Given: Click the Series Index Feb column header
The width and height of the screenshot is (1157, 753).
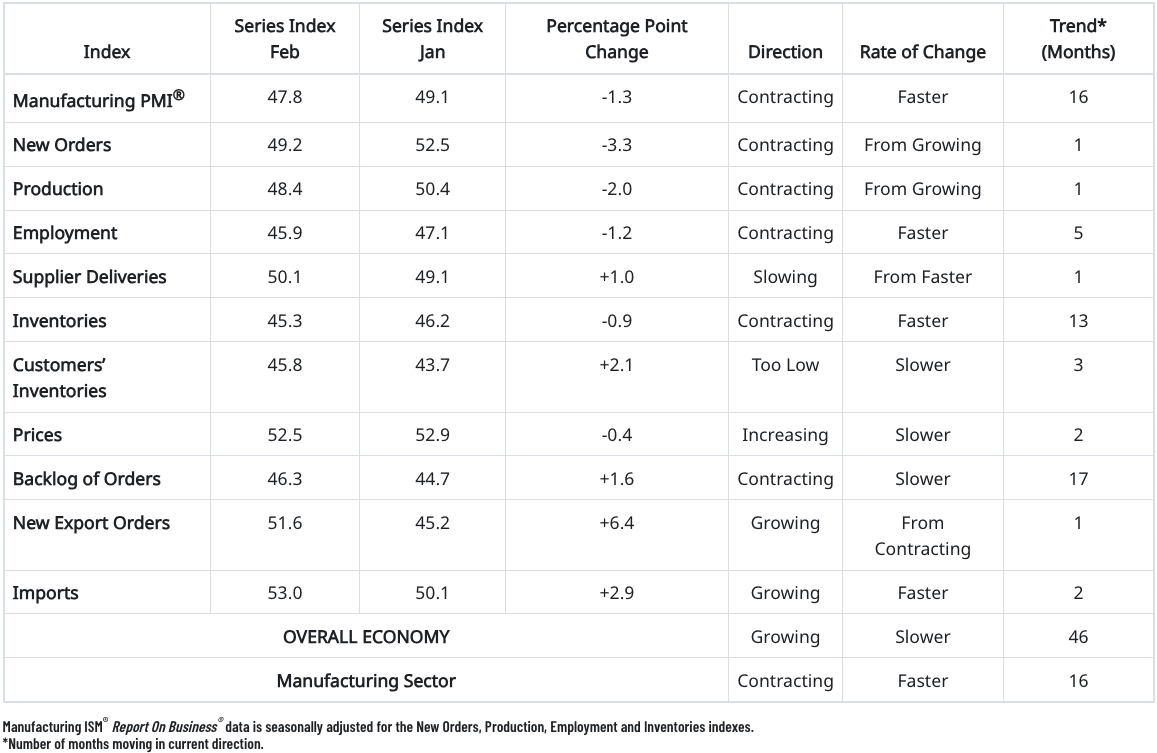Looking at the screenshot, I should click(x=284, y=38).
